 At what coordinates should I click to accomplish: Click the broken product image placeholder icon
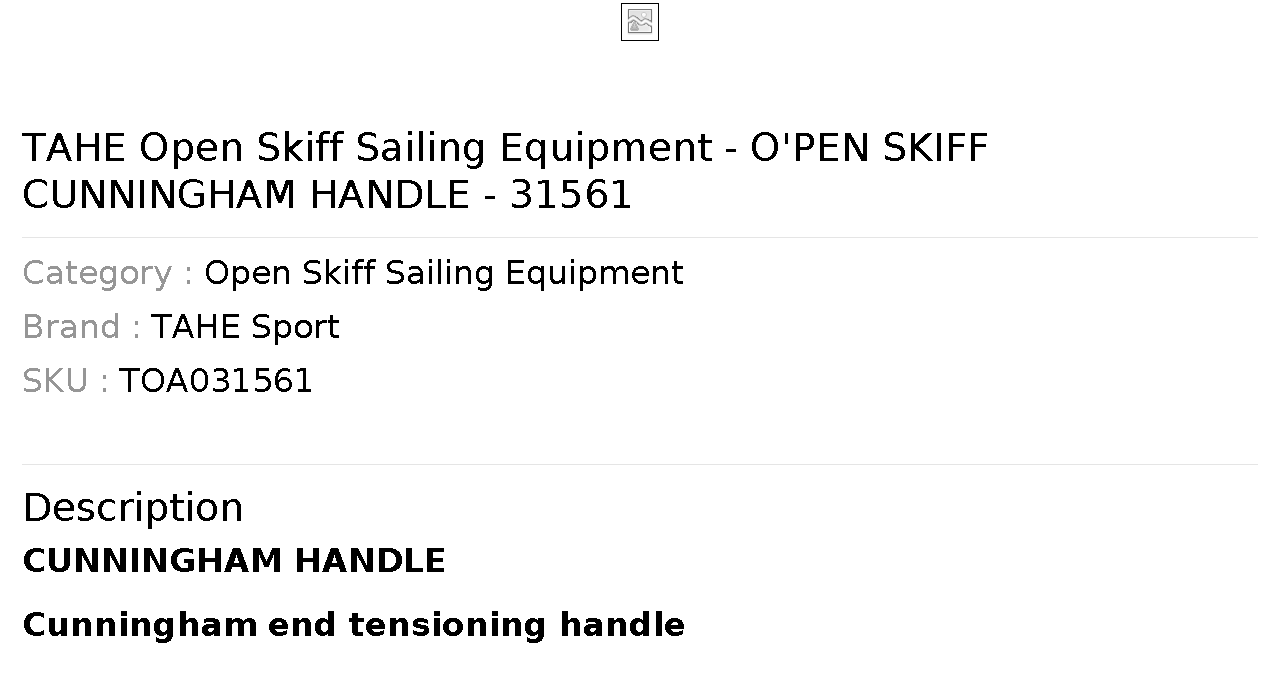pyautogui.click(x=640, y=22)
